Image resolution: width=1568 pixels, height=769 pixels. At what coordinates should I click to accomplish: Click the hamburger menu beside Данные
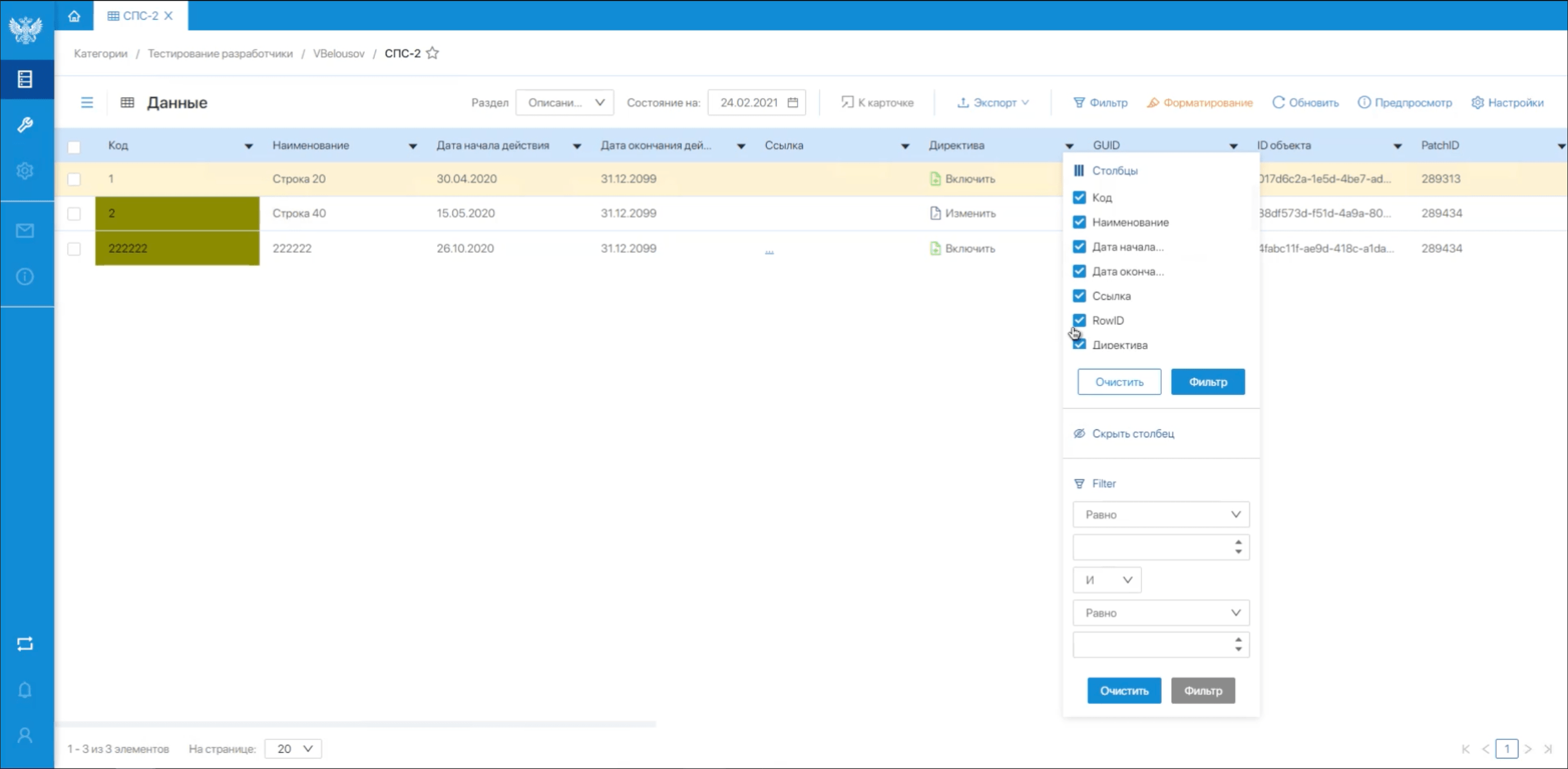tap(87, 102)
